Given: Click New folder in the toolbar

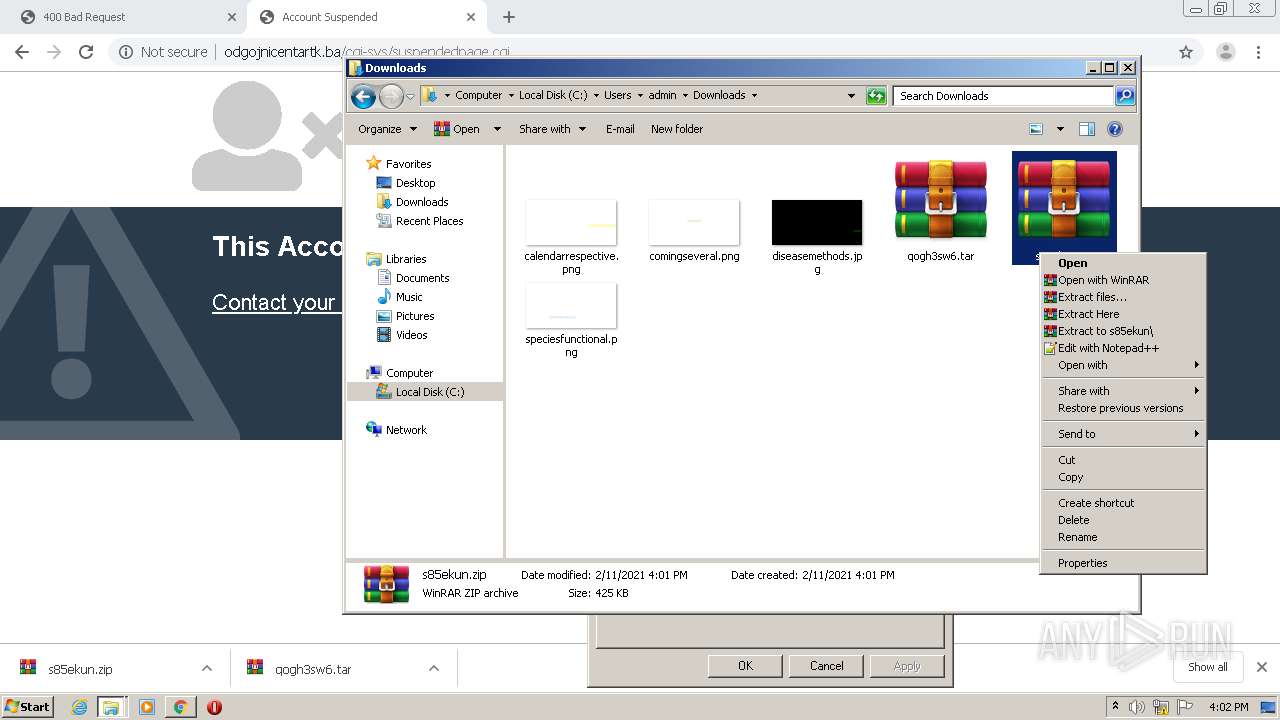Looking at the screenshot, I should coord(677,129).
